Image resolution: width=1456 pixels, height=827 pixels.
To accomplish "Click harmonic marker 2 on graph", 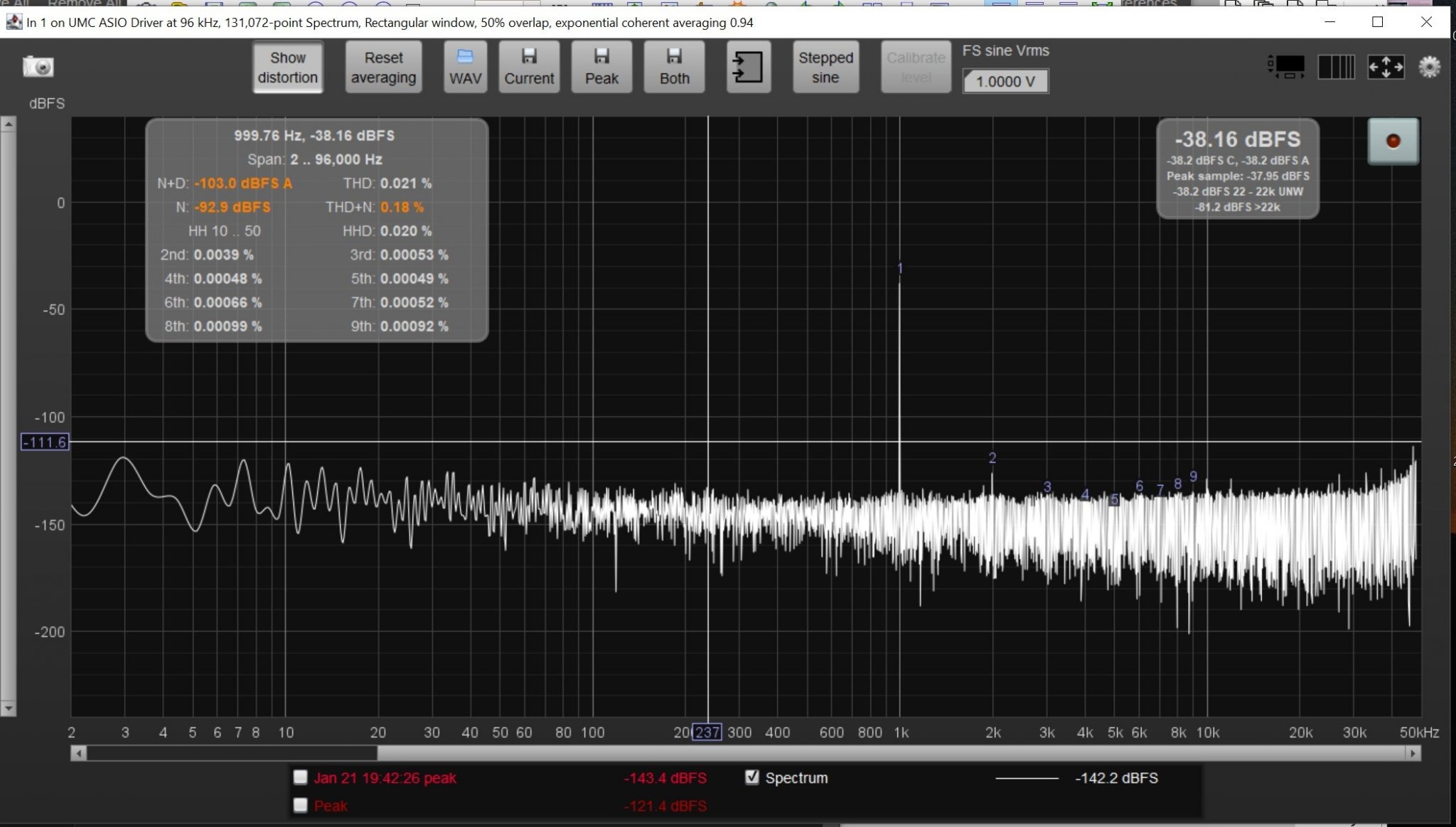I will pos(992,458).
